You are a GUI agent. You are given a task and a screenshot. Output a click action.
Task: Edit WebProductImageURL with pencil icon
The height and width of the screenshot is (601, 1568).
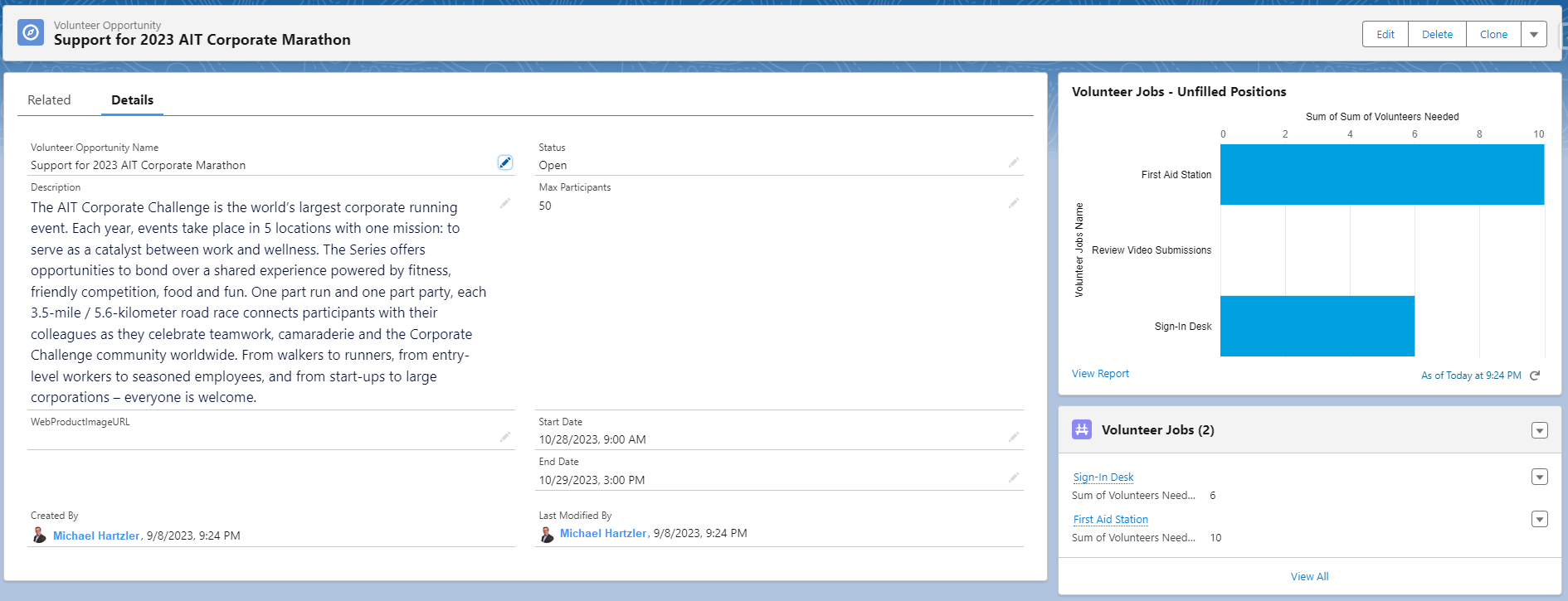click(x=504, y=437)
